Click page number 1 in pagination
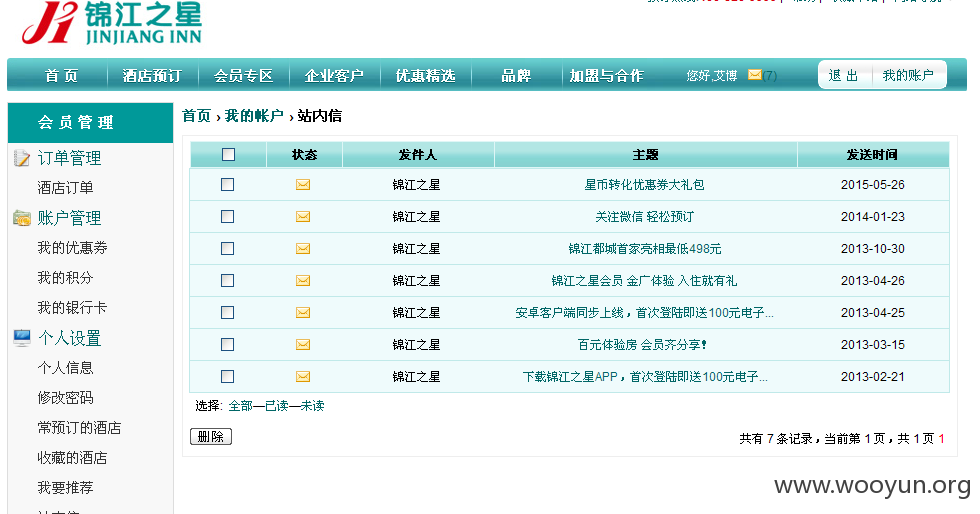This screenshot has width=980, height=514. pos(941,438)
